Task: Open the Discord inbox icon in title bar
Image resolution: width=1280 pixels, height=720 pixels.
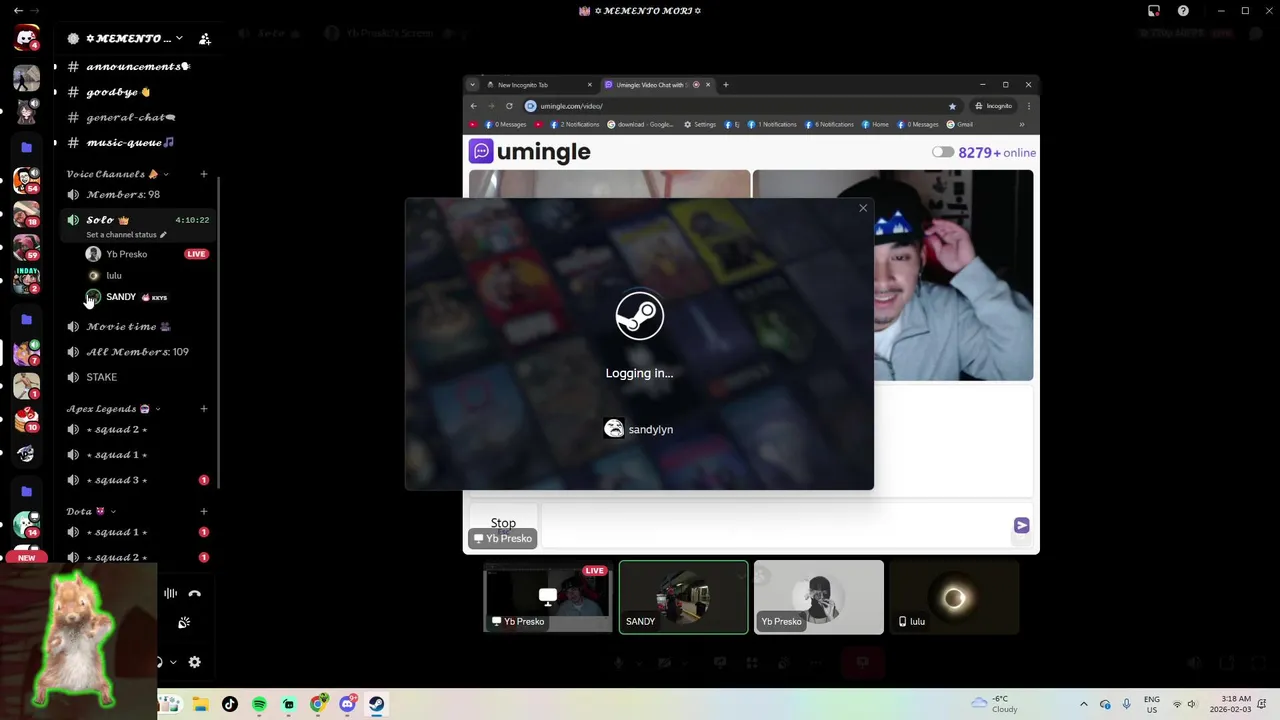Action: point(1154,11)
